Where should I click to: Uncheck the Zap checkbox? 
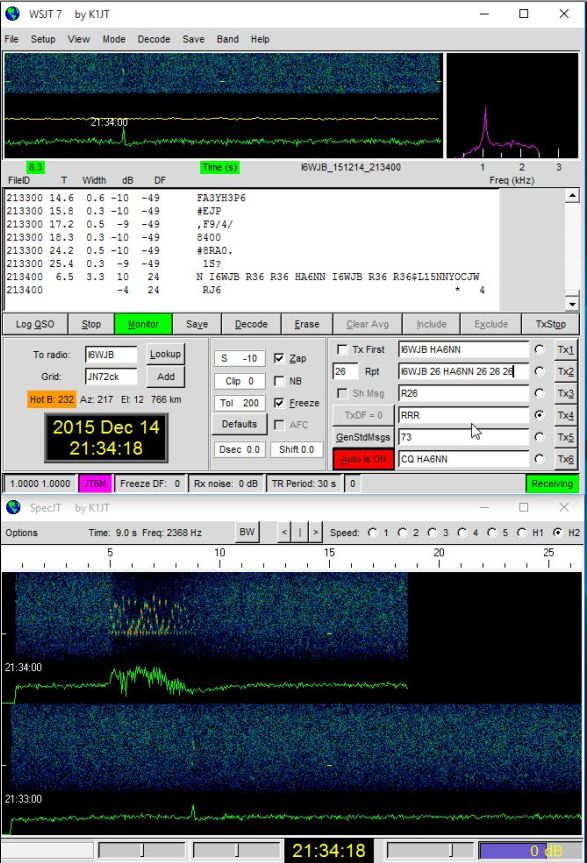pyautogui.click(x=279, y=358)
